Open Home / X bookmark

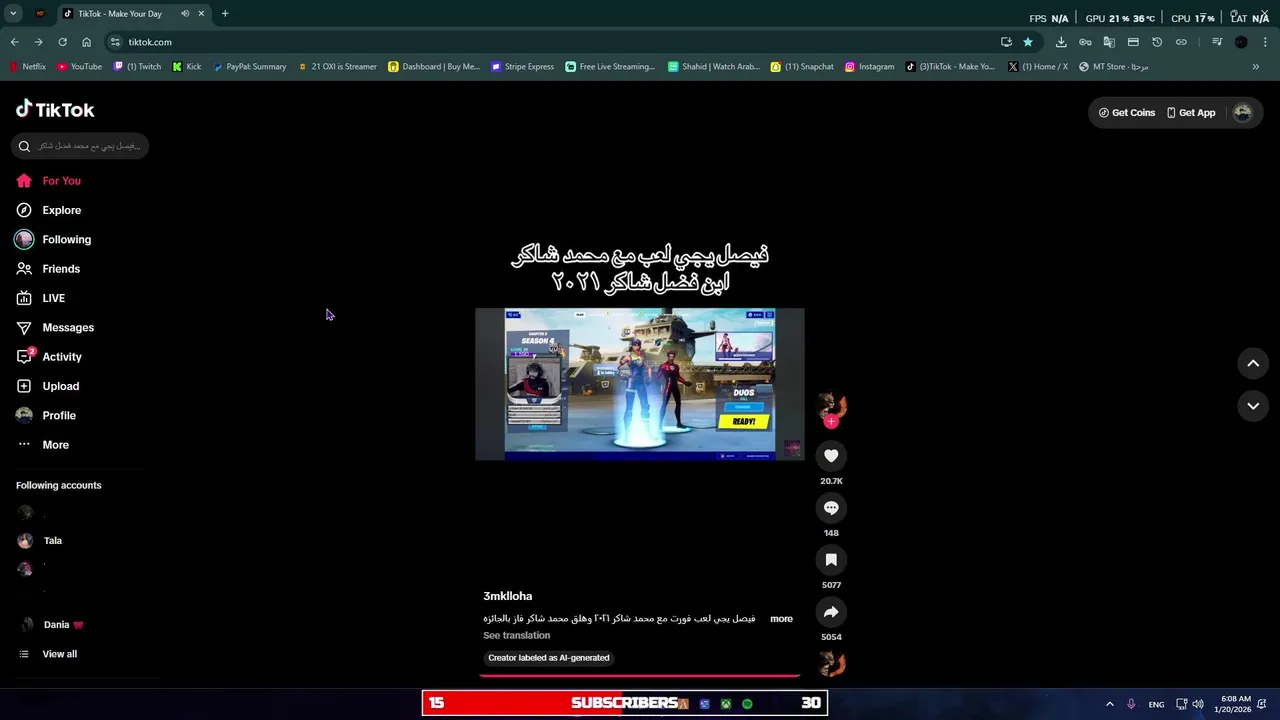click(x=1038, y=67)
